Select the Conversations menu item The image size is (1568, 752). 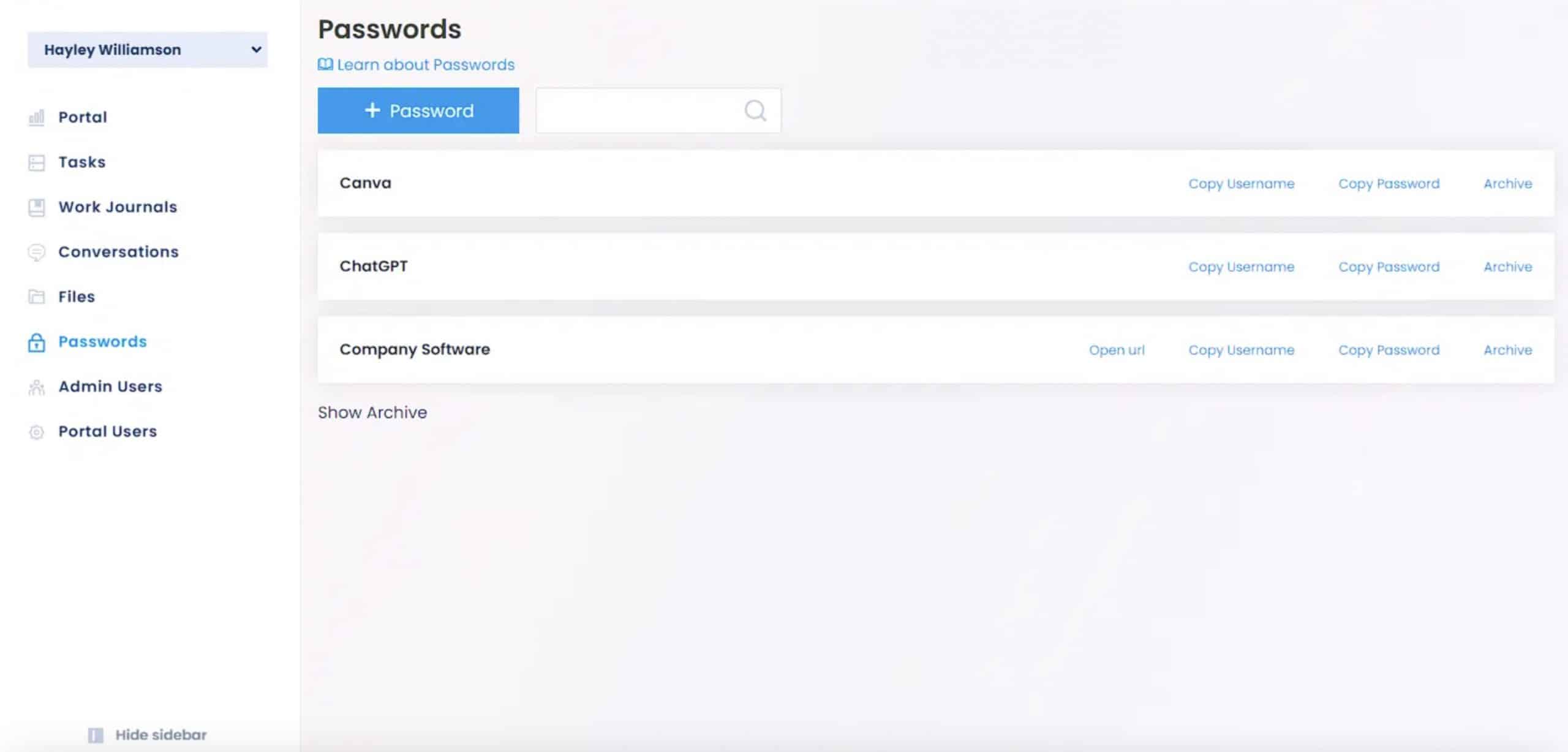click(118, 251)
